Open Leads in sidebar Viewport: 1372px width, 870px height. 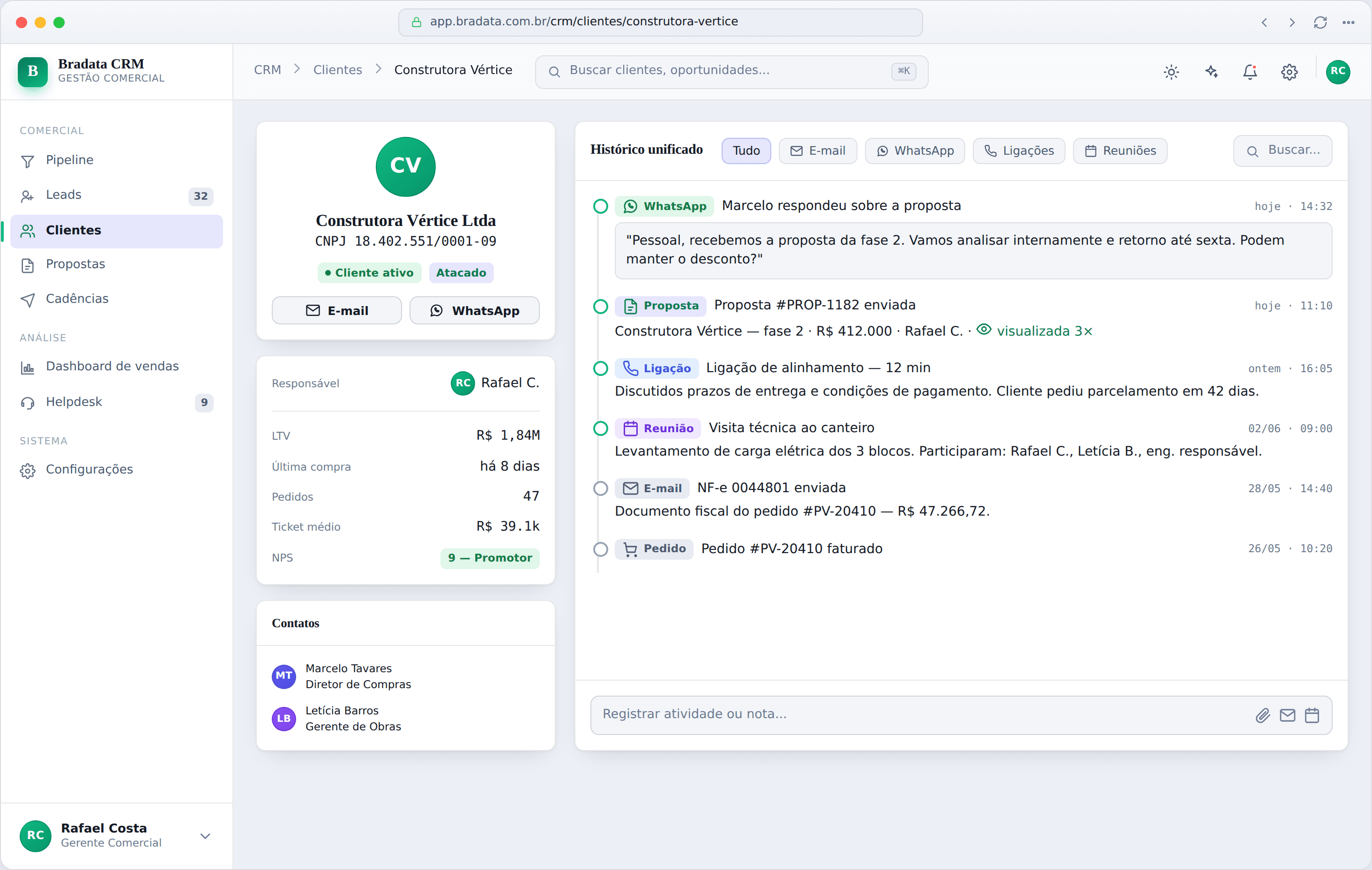click(x=117, y=195)
